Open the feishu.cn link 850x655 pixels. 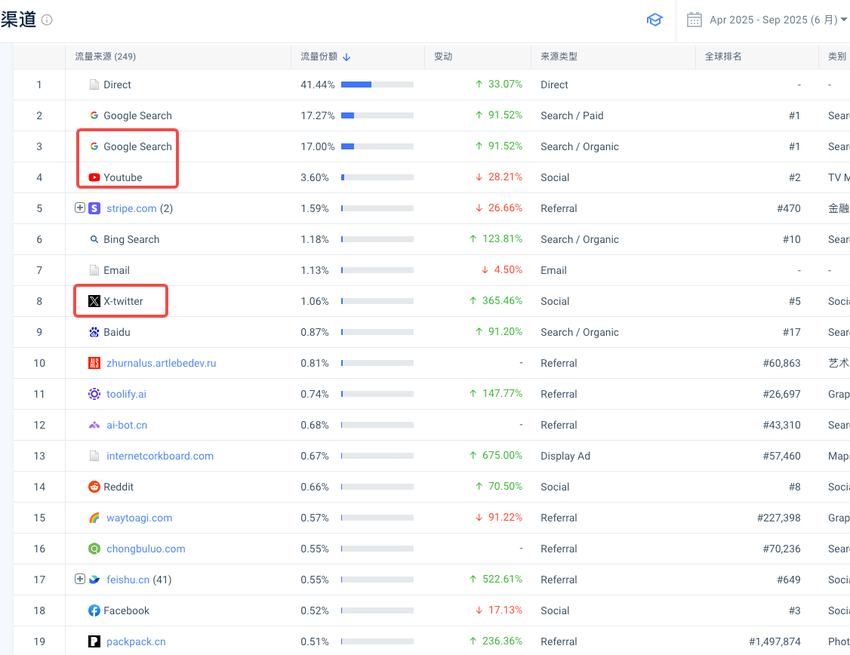pos(128,580)
